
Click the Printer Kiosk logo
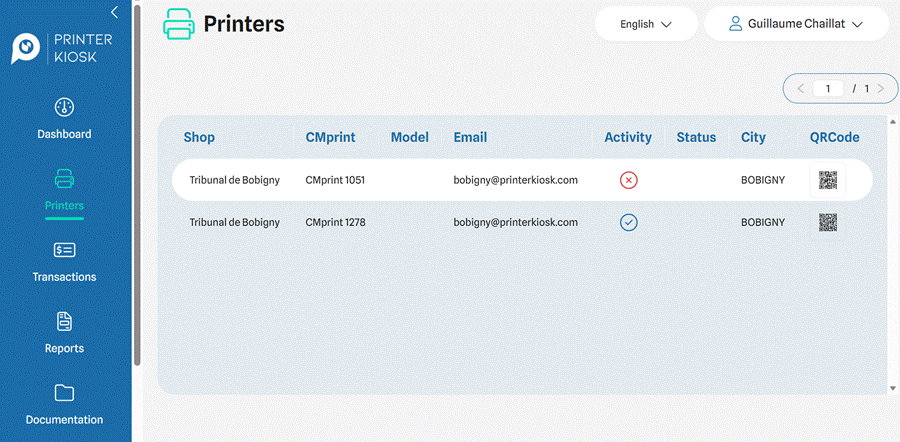62,48
